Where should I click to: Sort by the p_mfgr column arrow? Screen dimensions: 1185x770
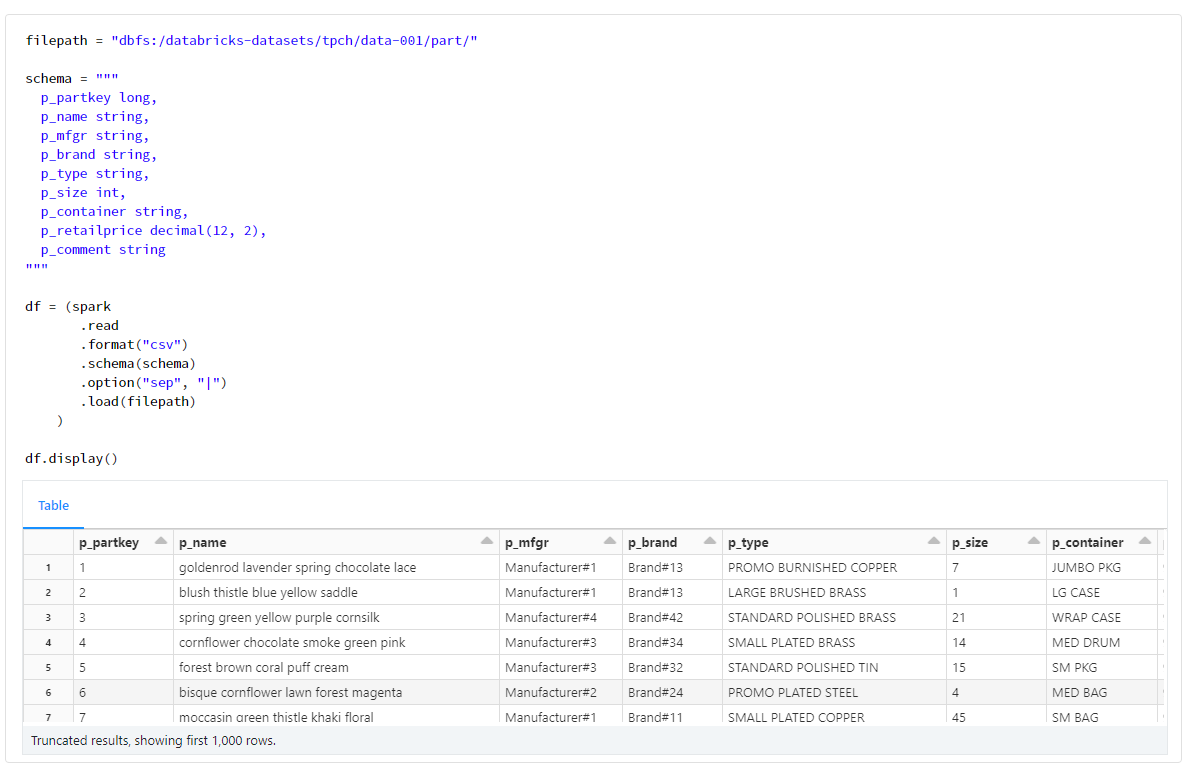[608, 541]
